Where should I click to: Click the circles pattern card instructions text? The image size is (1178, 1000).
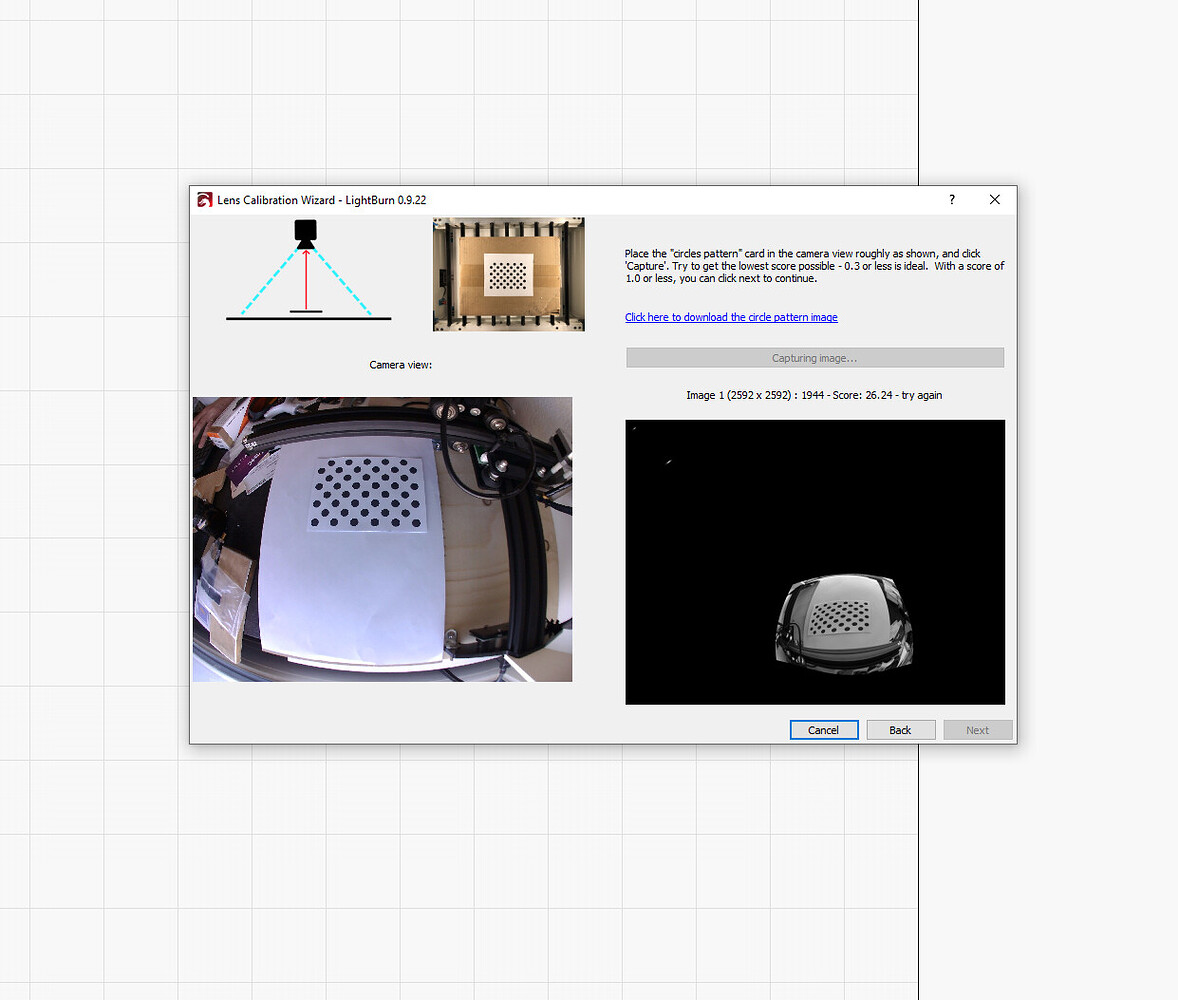(x=814, y=266)
